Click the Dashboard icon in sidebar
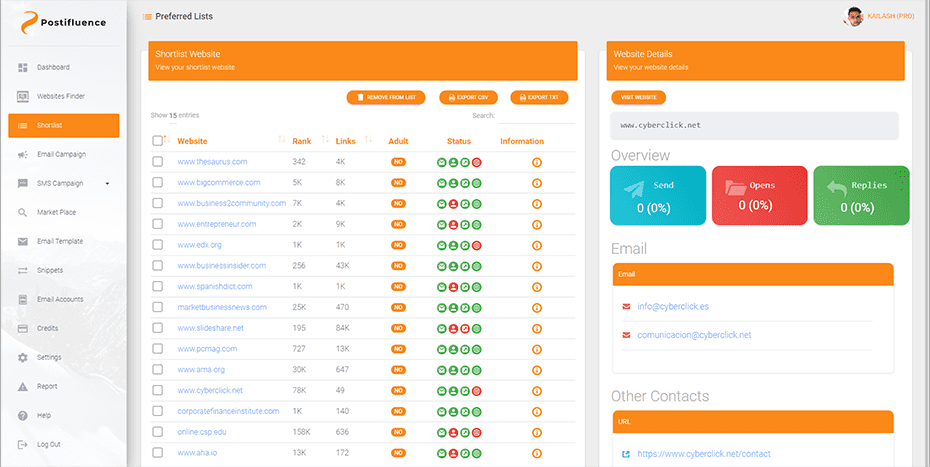The height and width of the screenshot is (467, 930). 23,67
